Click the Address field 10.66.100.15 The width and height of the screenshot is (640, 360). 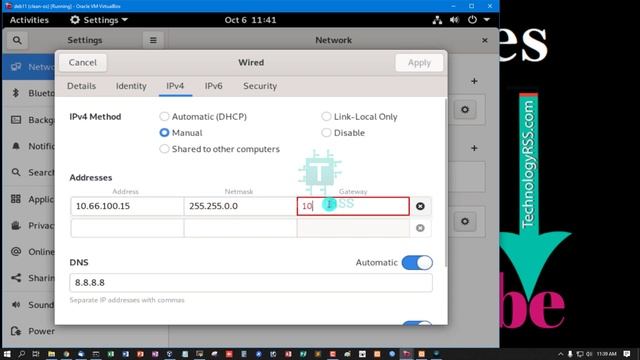[x=127, y=206]
